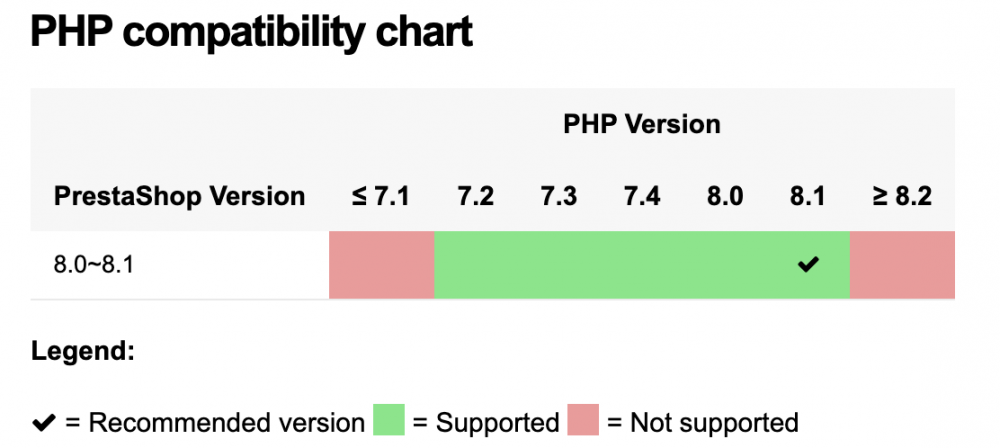1000x448 pixels.
Task: Click the checkmark in the 8.1 cell
Action: point(807,264)
